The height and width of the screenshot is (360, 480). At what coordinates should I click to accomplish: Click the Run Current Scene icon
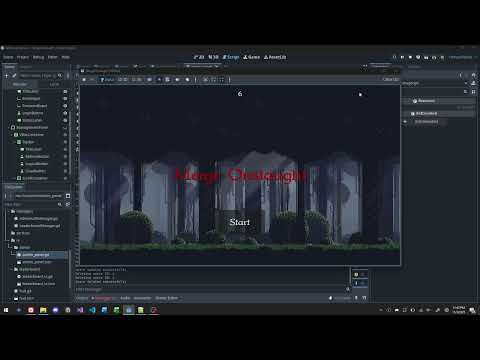pyautogui.click(x=426, y=57)
